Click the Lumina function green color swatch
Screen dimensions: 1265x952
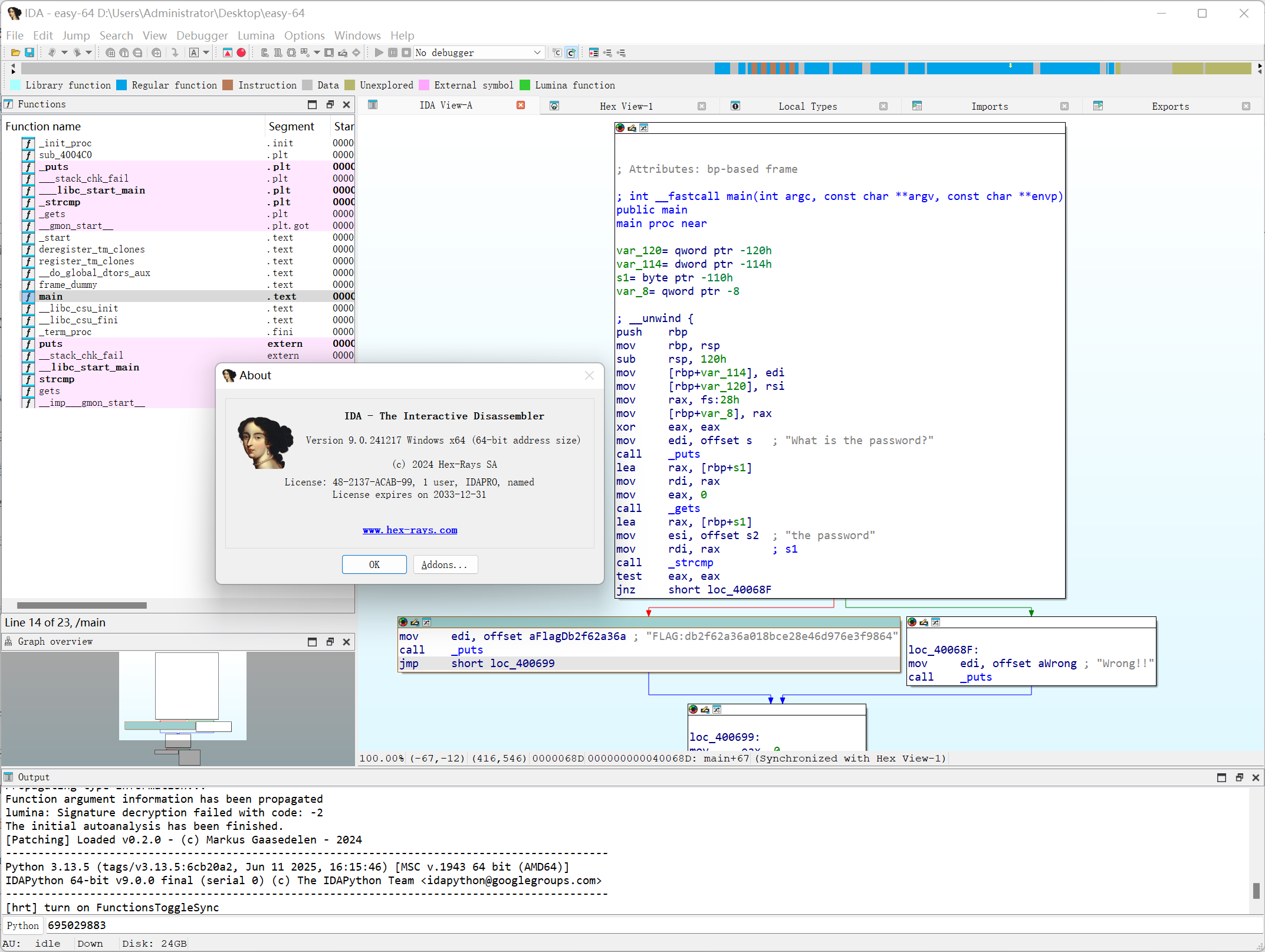tap(525, 85)
